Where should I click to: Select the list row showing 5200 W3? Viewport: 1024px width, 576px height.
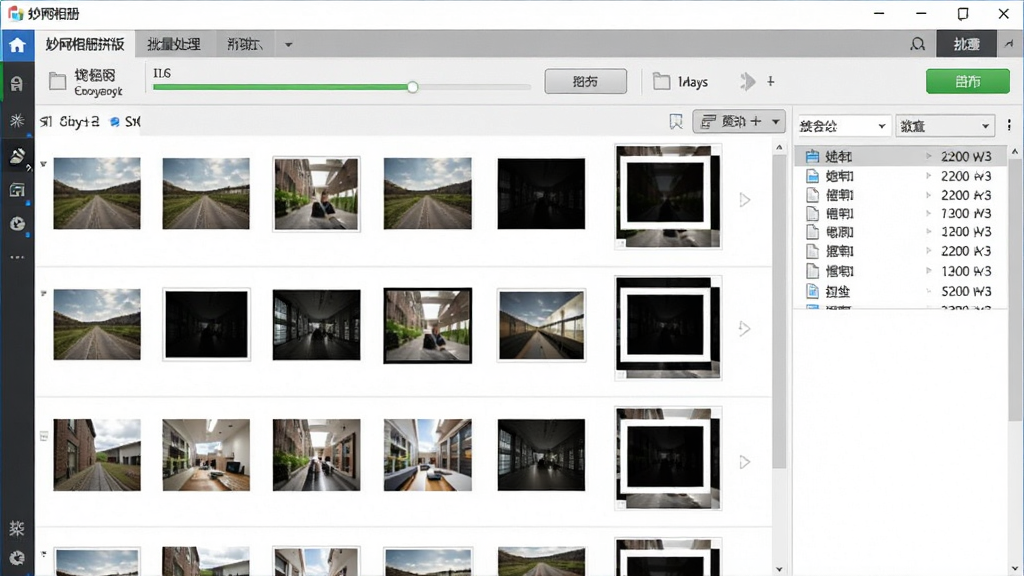900,291
